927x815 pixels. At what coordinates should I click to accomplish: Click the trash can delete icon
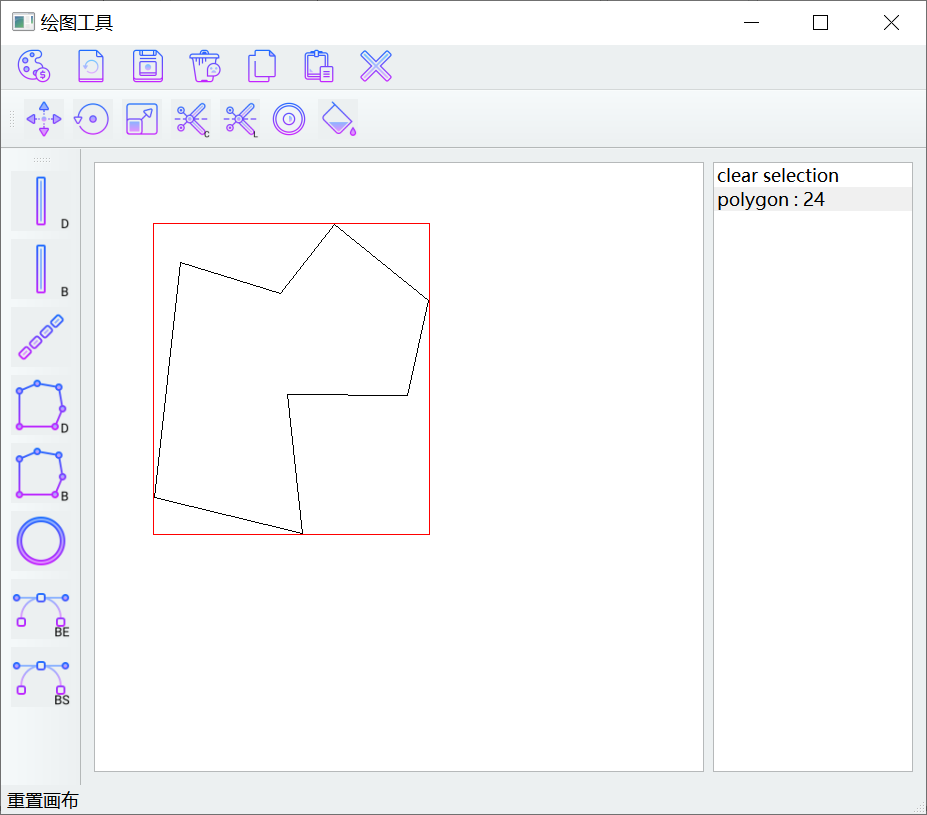(x=205, y=66)
